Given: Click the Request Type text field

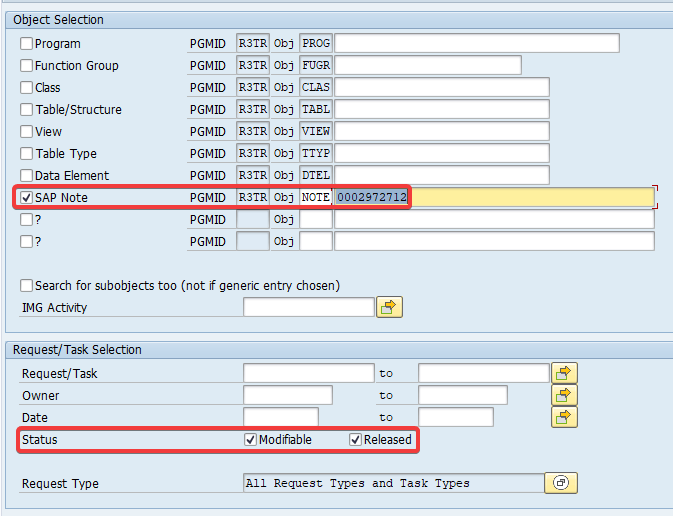Looking at the screenshot, I should [x=392, y=483].
